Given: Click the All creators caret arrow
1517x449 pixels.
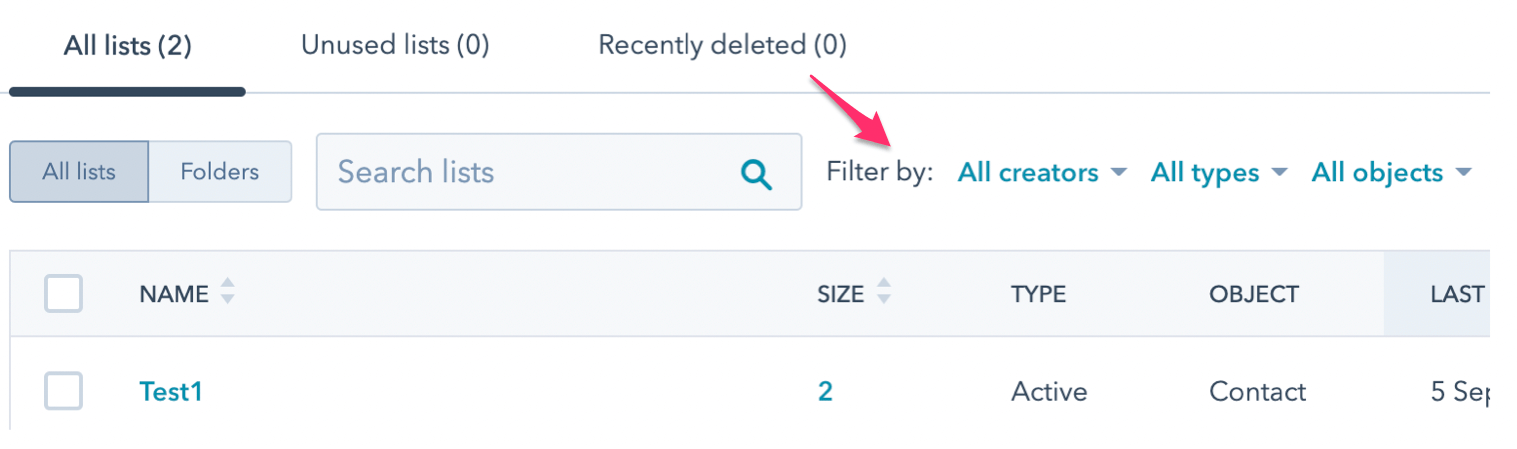Looking at the screenshot, I should [x=1118, y=173].
